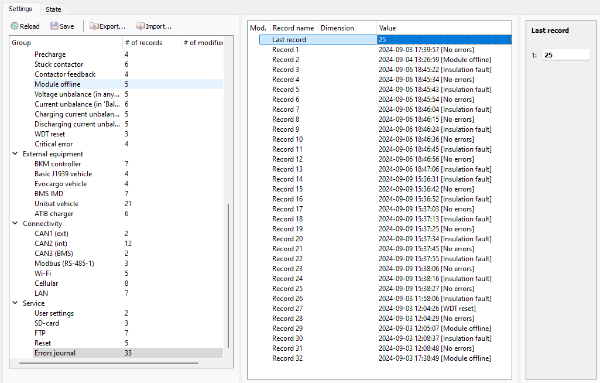This screenshot has width=600, height=383.
Task: Click the Mod. column header
Action: 259,28
